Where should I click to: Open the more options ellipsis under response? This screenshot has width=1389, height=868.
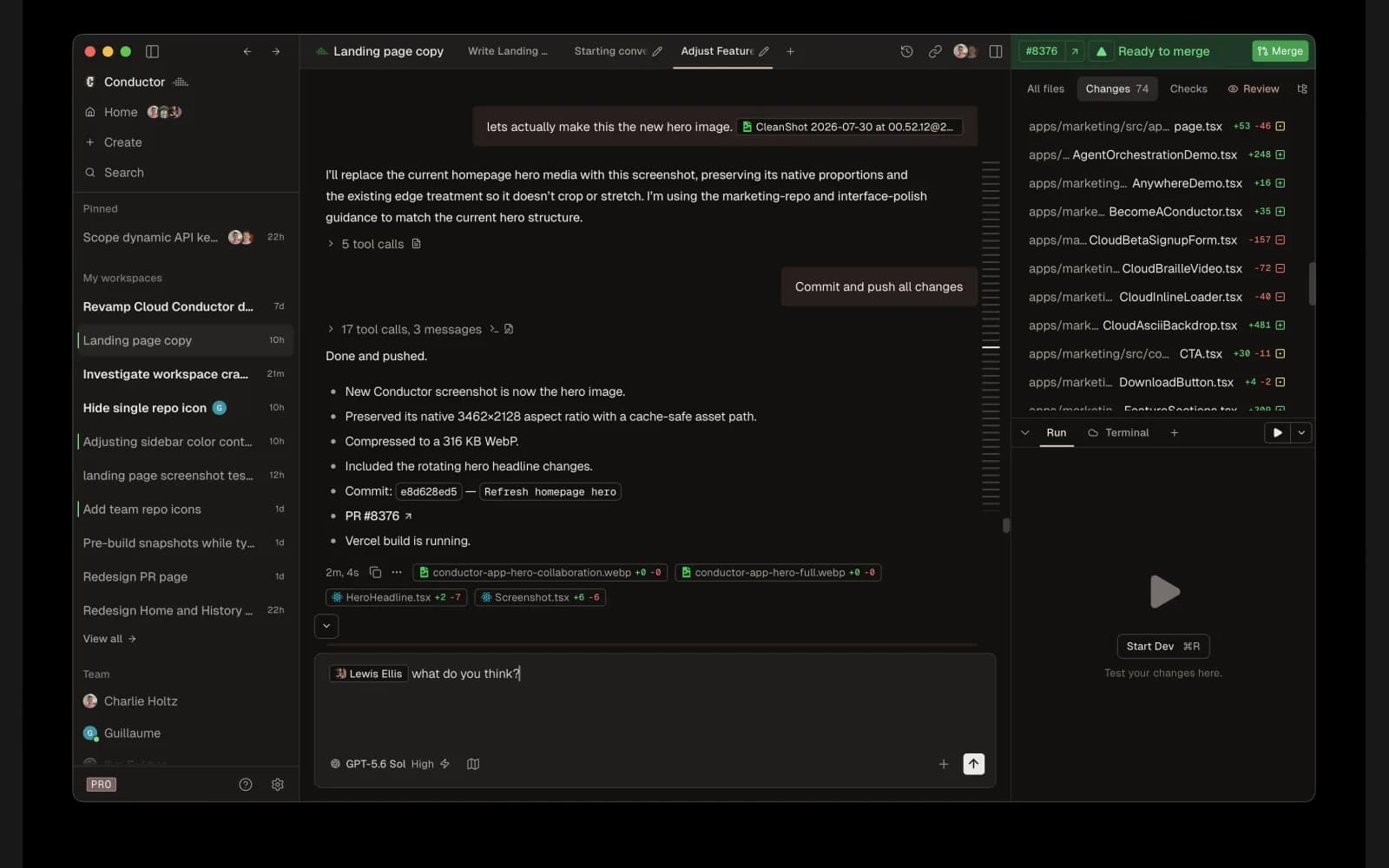[x=397, y=572]
